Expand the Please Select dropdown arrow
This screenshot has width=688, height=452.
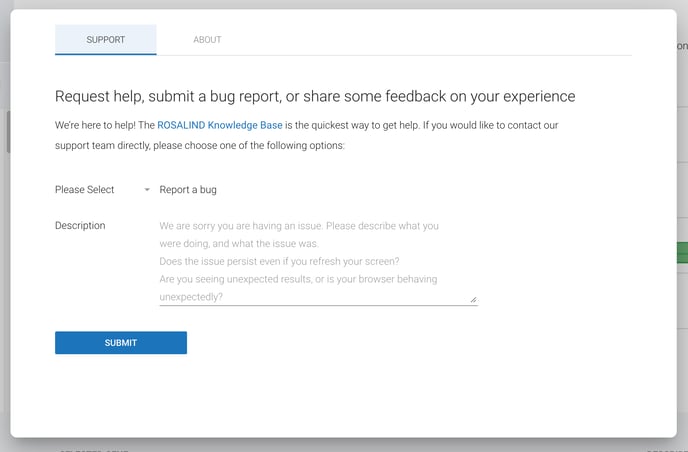point(147,190)
